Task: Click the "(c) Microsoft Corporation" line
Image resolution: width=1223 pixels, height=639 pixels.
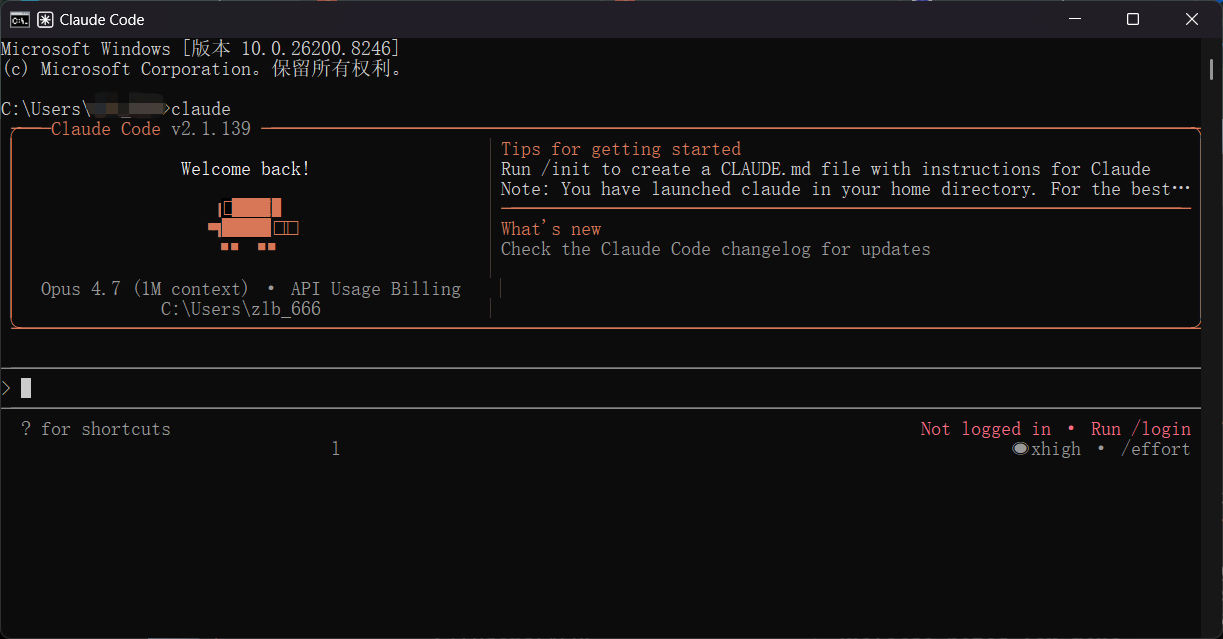Action: 202,69
